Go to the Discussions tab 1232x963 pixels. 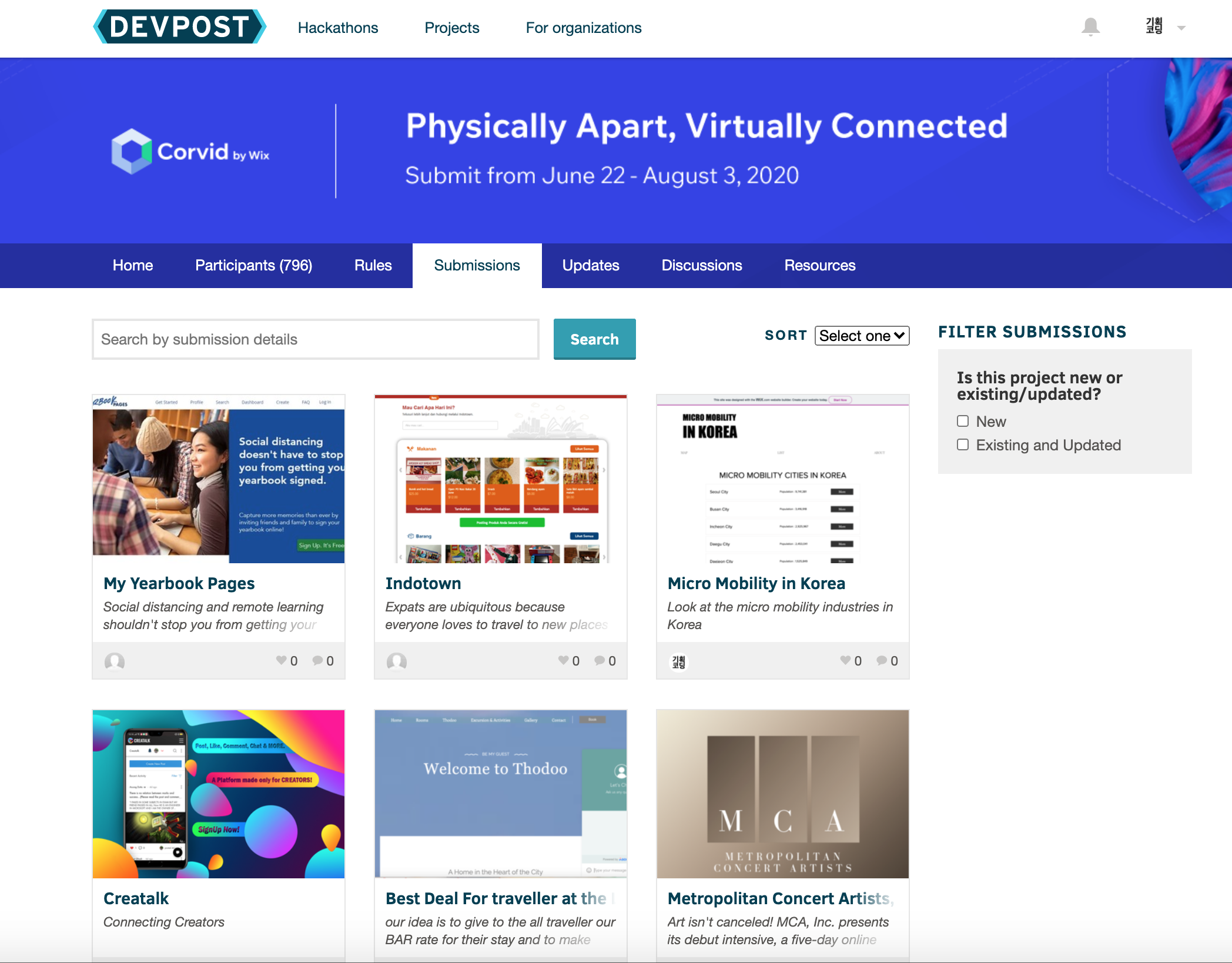tap(701, 265)
